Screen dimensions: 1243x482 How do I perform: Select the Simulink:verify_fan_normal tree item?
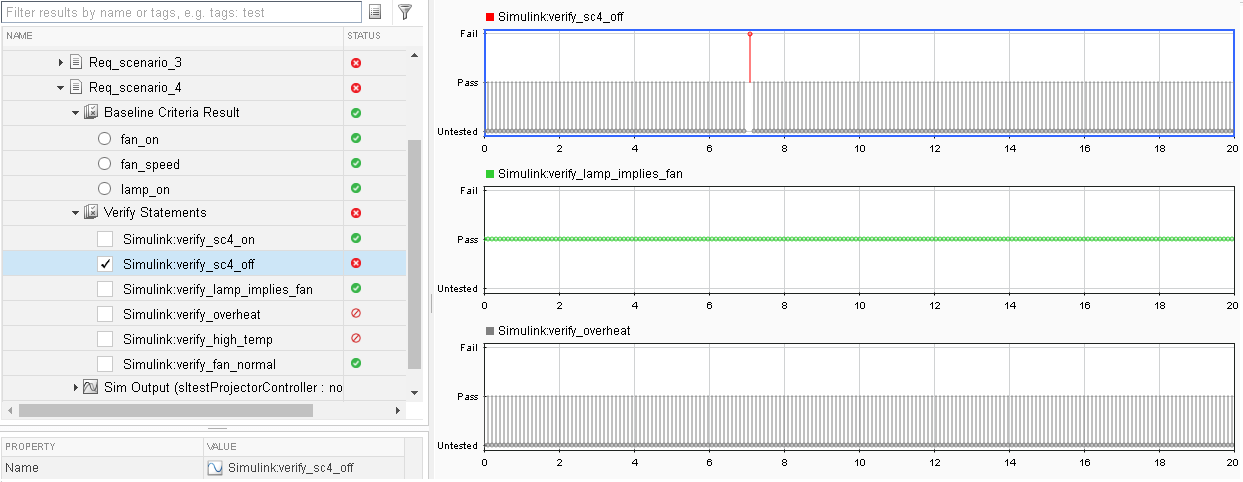pos(199,364)
